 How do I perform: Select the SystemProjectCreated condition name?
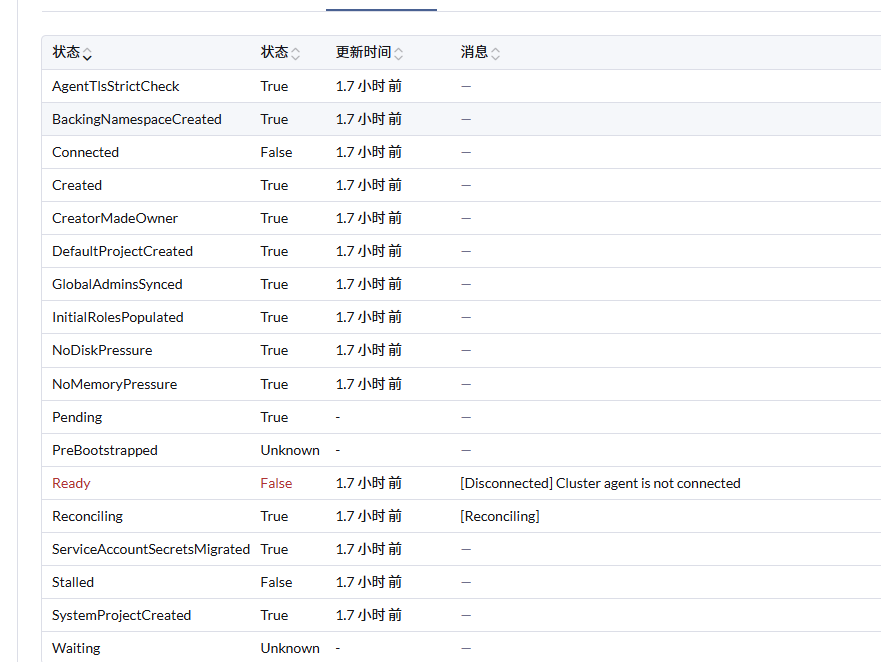[x=122, y=615]
